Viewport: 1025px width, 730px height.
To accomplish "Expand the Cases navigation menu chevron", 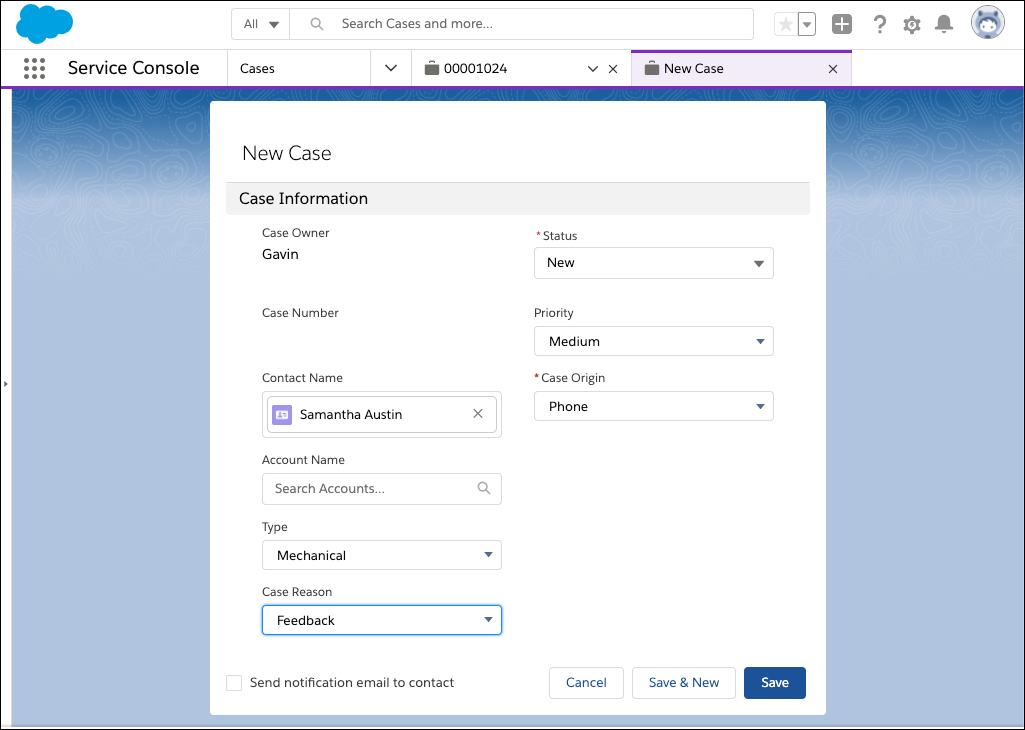I will [391, 68].
